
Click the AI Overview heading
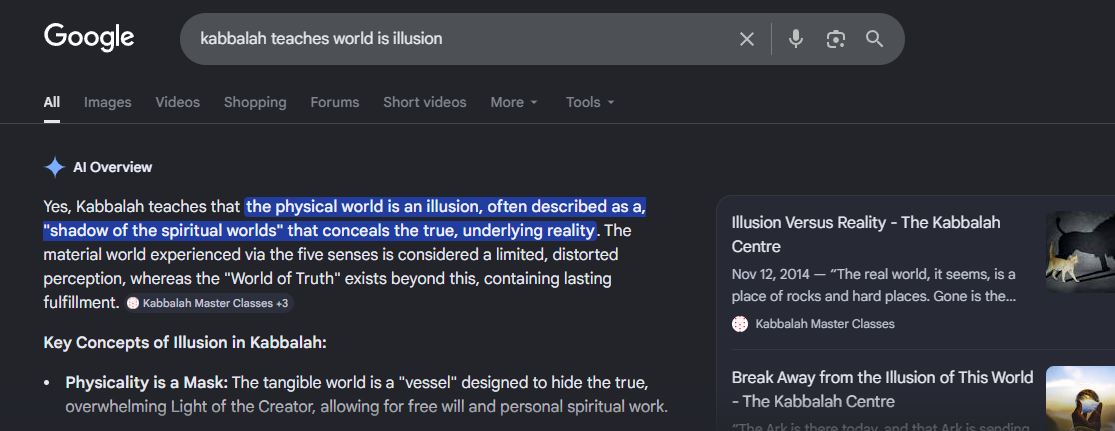pos(112,167)
